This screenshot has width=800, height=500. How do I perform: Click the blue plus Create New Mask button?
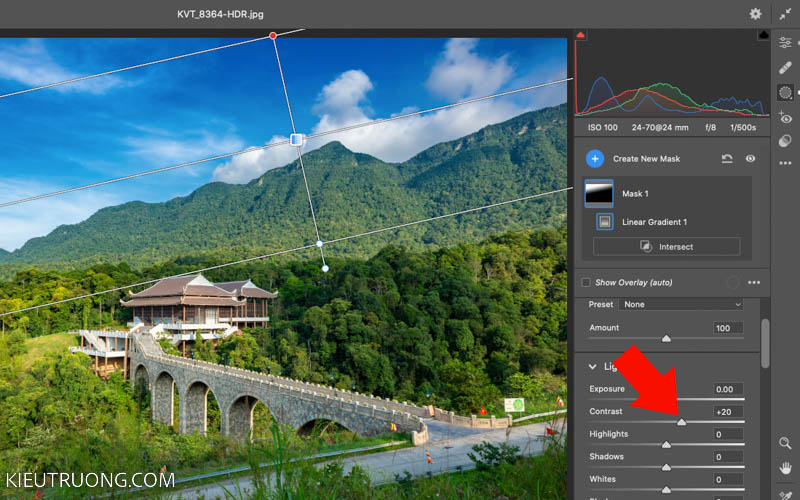pos(595,159)
